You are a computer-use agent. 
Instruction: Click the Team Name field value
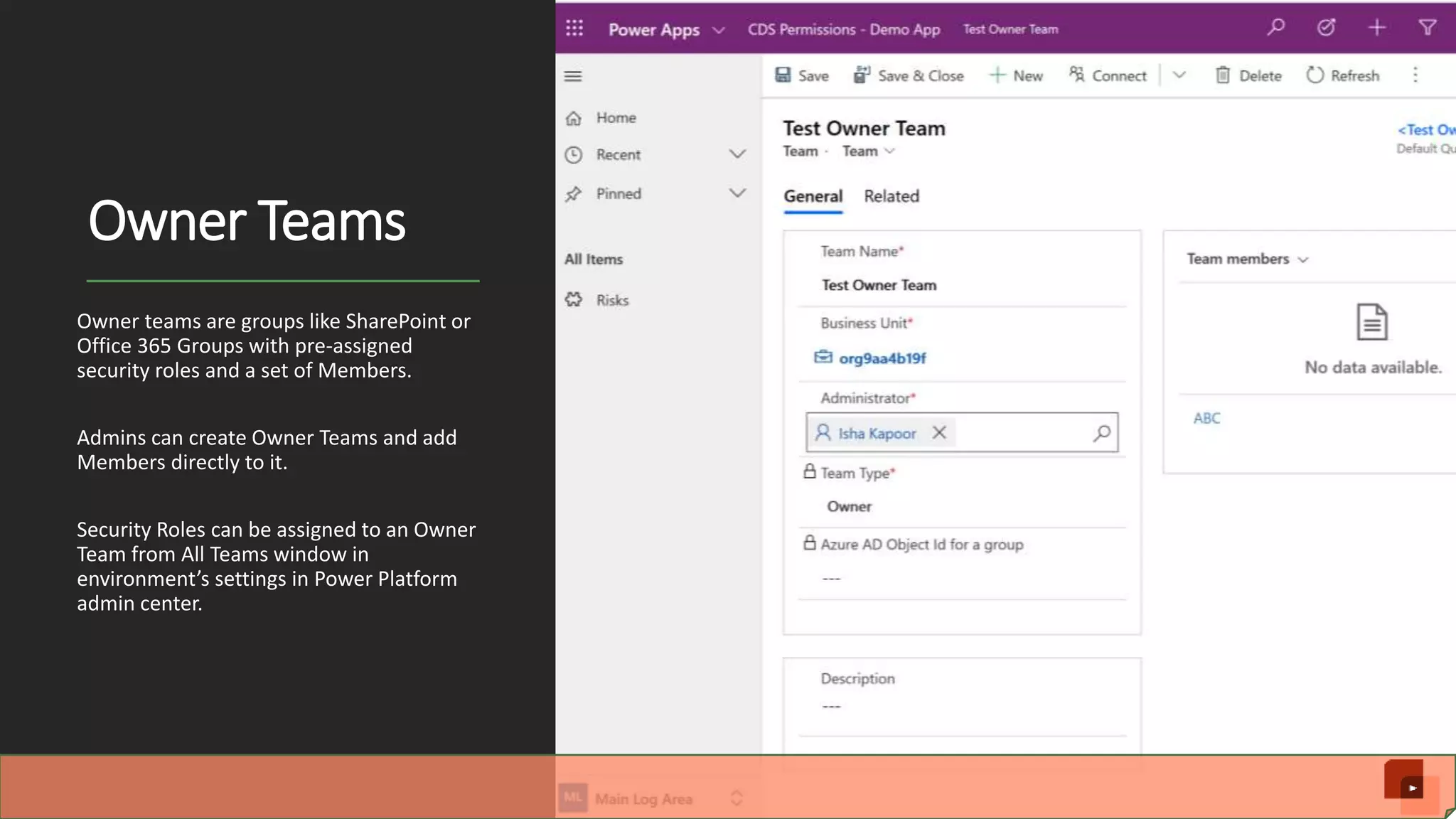click(x=879, y=285)
